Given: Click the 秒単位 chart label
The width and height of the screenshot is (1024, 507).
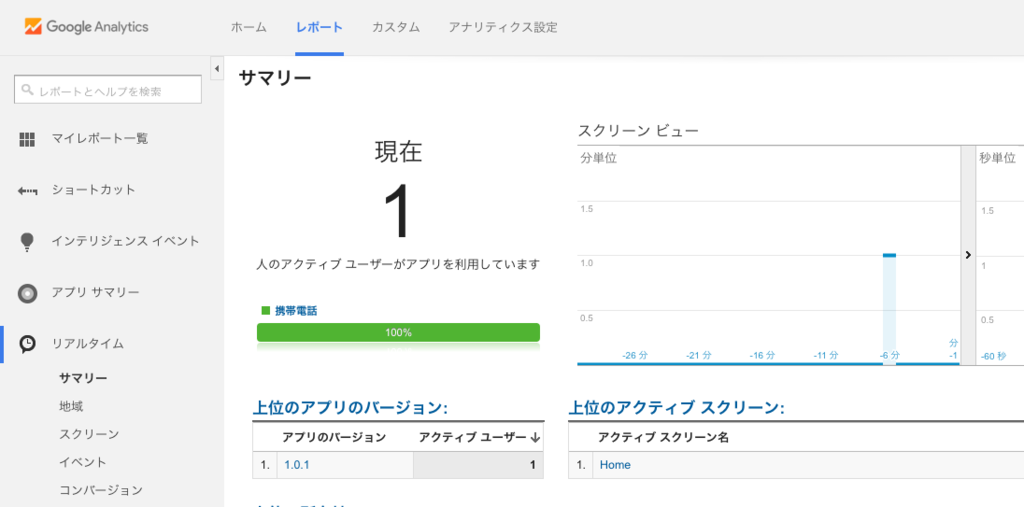Looking at the screenshot, I should (997, 157).
